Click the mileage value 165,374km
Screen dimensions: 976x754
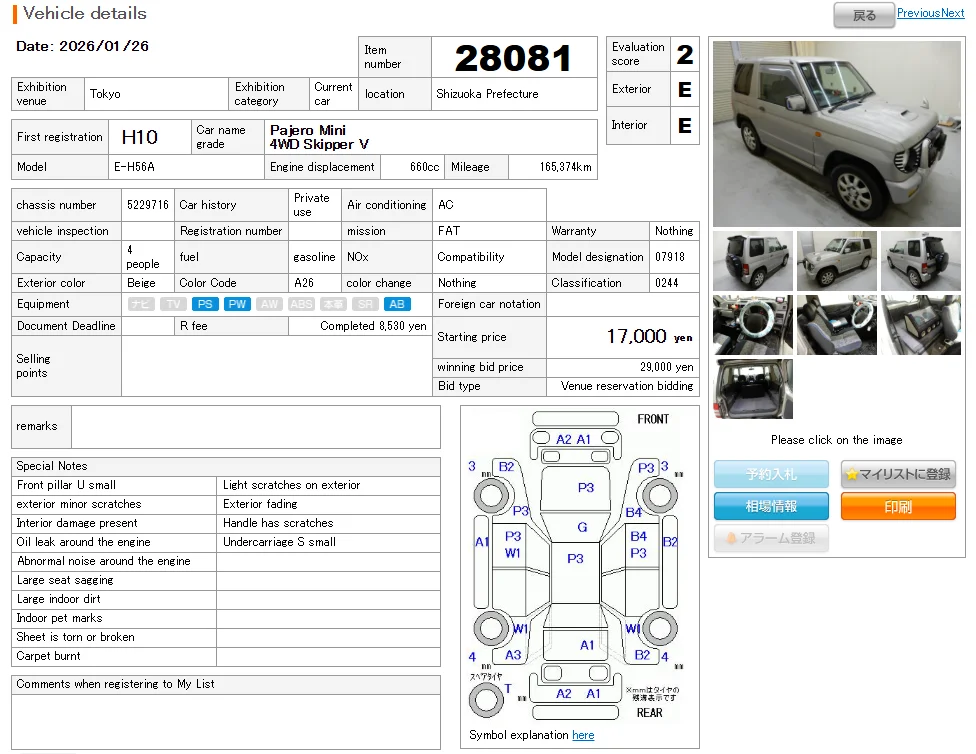565,167
